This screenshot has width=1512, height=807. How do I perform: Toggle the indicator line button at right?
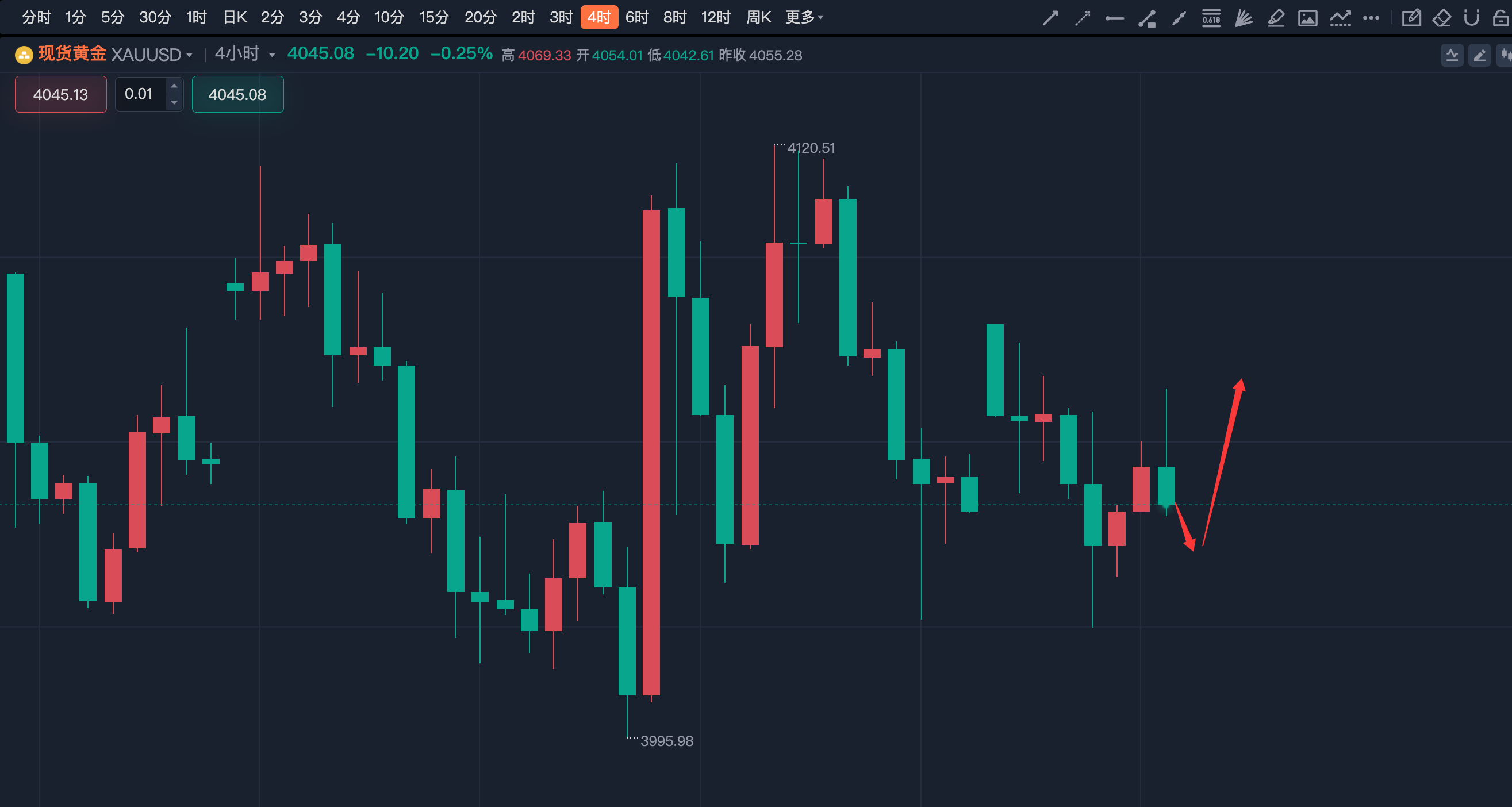point(1452,55)
